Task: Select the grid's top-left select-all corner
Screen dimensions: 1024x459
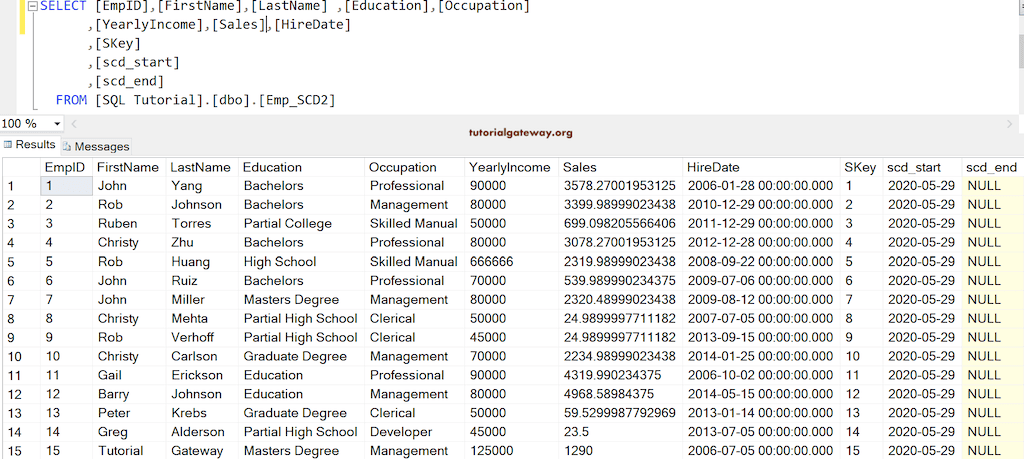Action: [19, 167]
